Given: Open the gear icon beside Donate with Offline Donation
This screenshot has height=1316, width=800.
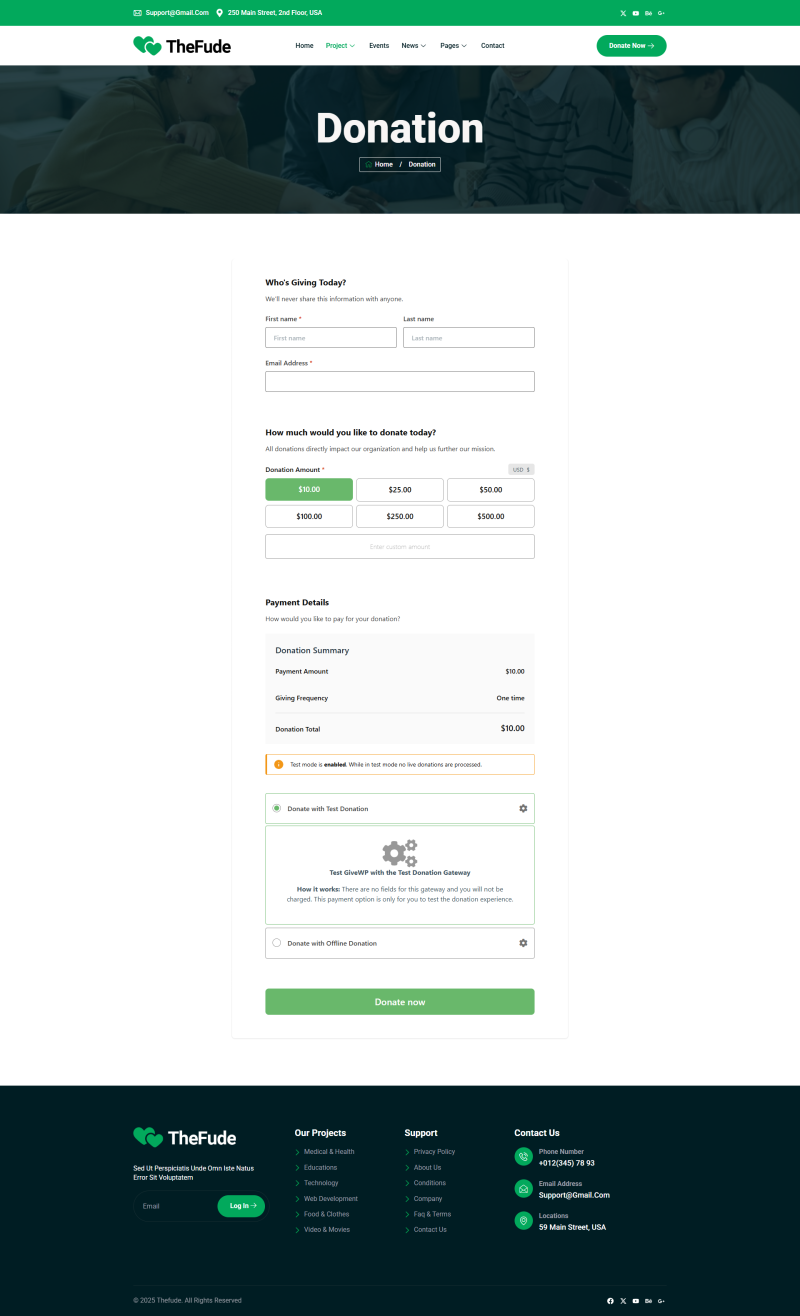Looking at the screenshot, I should click(522, 942).
